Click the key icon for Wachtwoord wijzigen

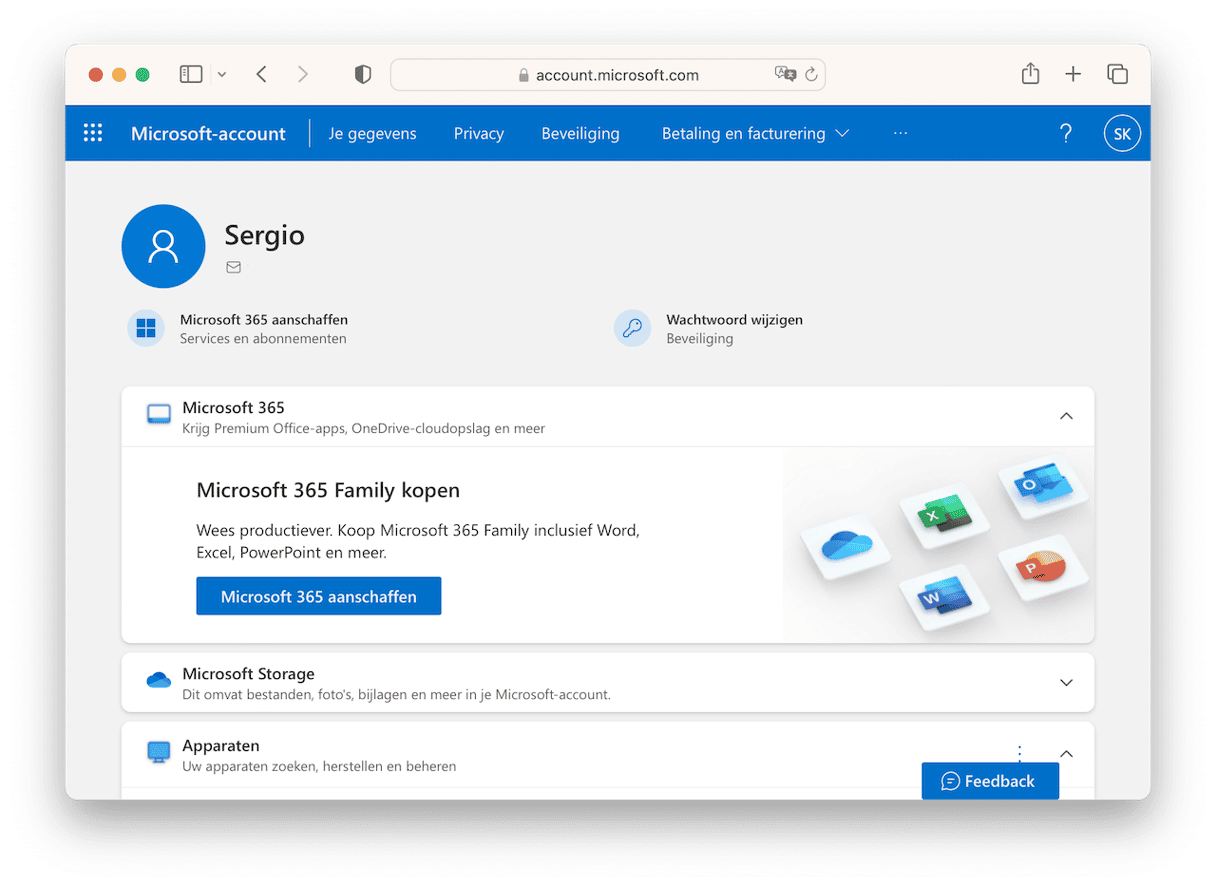click(x=632, y=328)
